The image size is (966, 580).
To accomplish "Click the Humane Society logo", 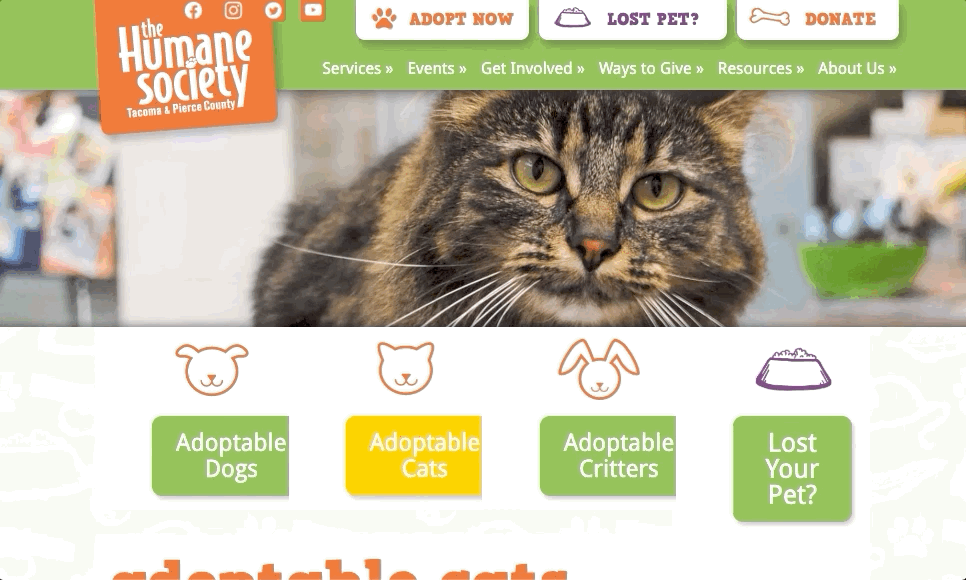I will pyautogui.click(x=186, y=65).
